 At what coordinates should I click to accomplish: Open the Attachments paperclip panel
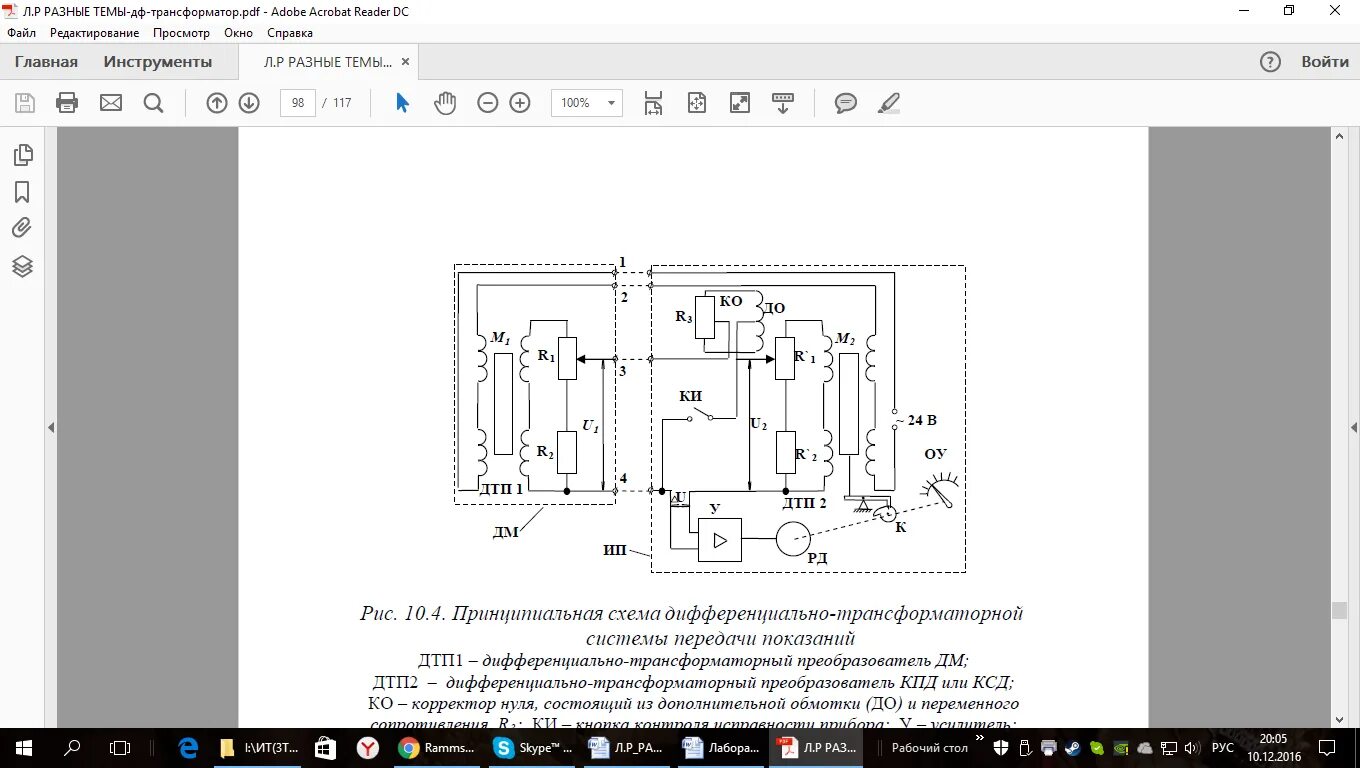point(22,229)
